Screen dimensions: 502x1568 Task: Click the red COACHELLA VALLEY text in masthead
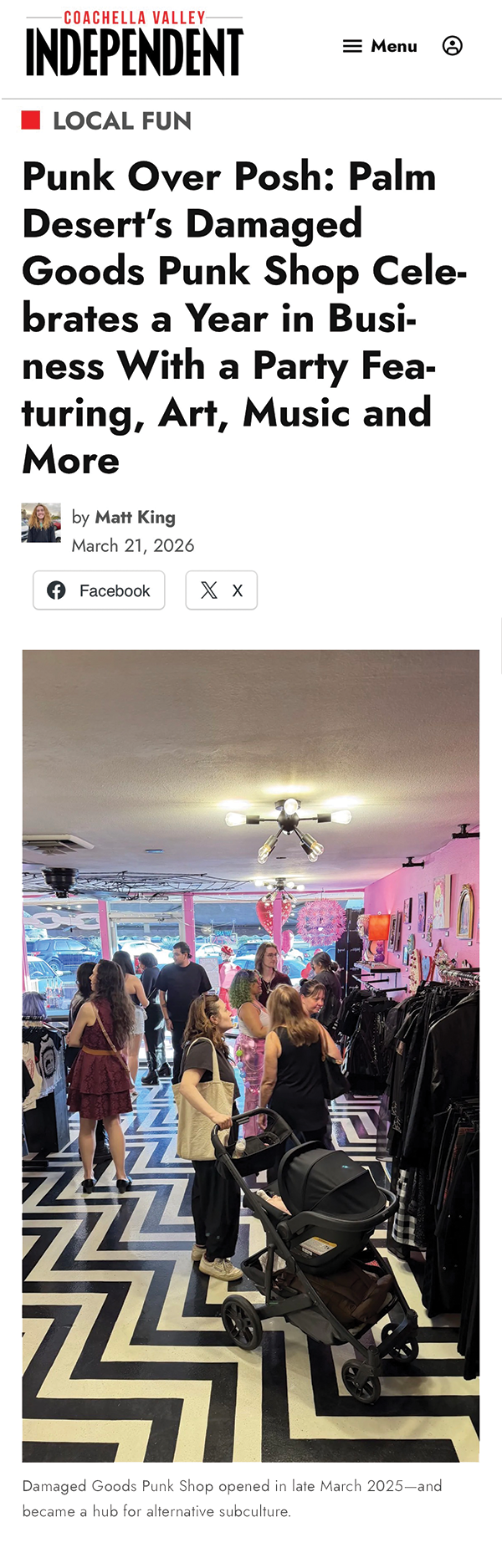click(x=135, y=18)
